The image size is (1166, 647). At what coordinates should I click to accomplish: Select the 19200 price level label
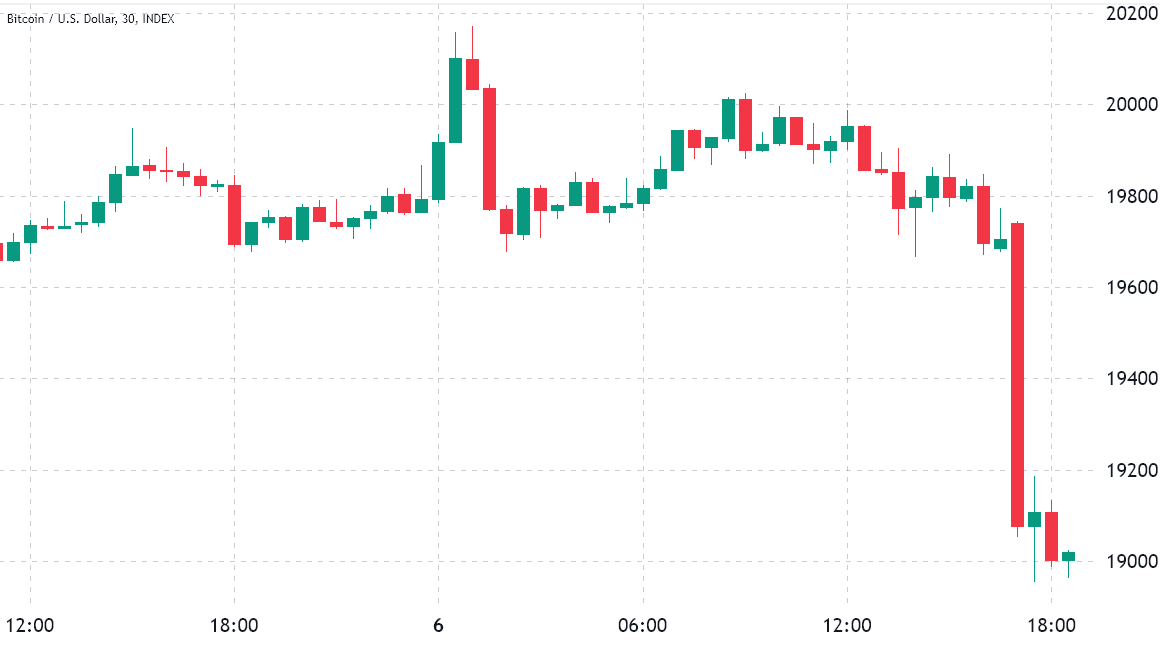1131,470
